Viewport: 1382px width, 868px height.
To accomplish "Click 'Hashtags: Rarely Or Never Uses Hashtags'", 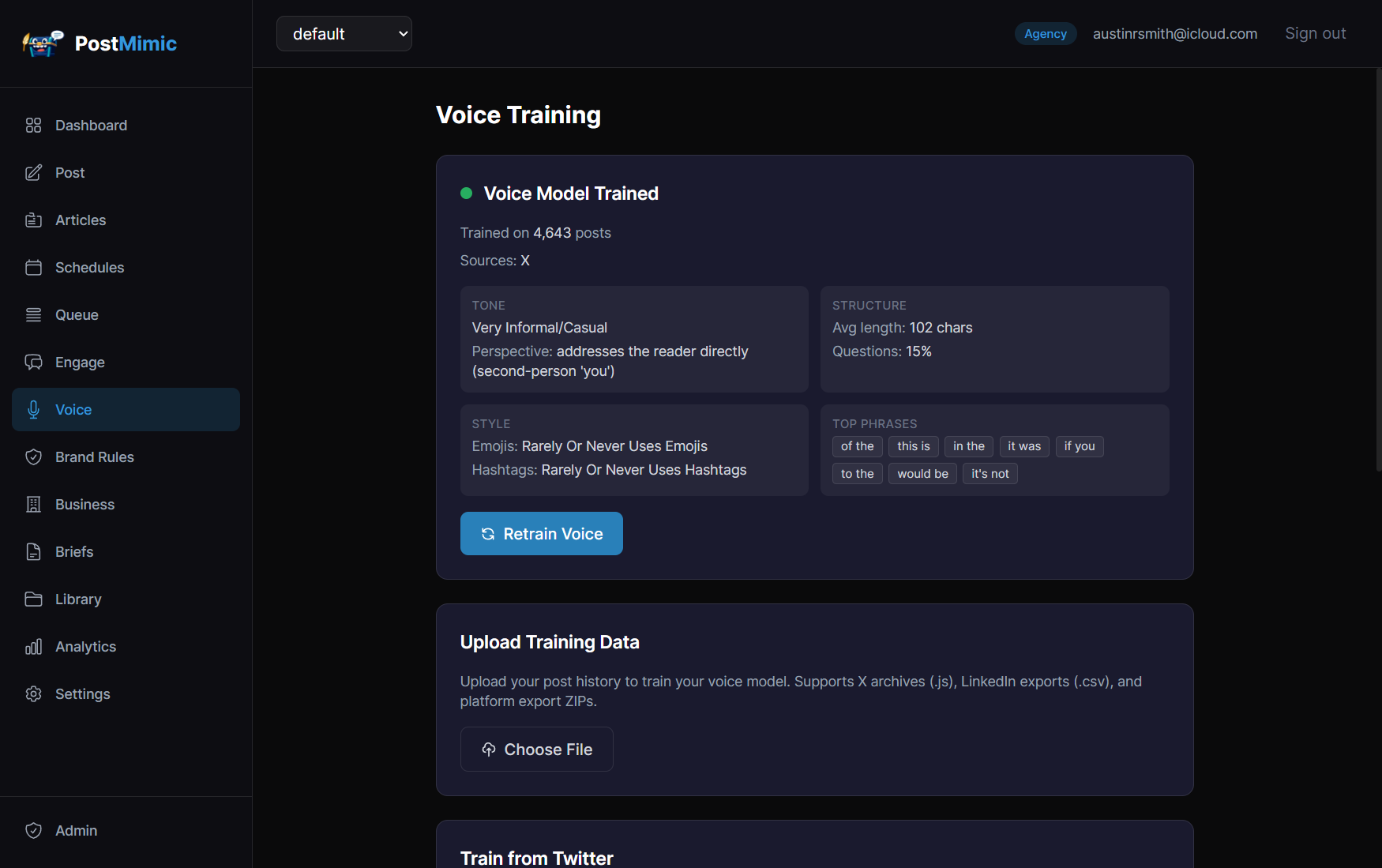I will (x=609, y=470).
